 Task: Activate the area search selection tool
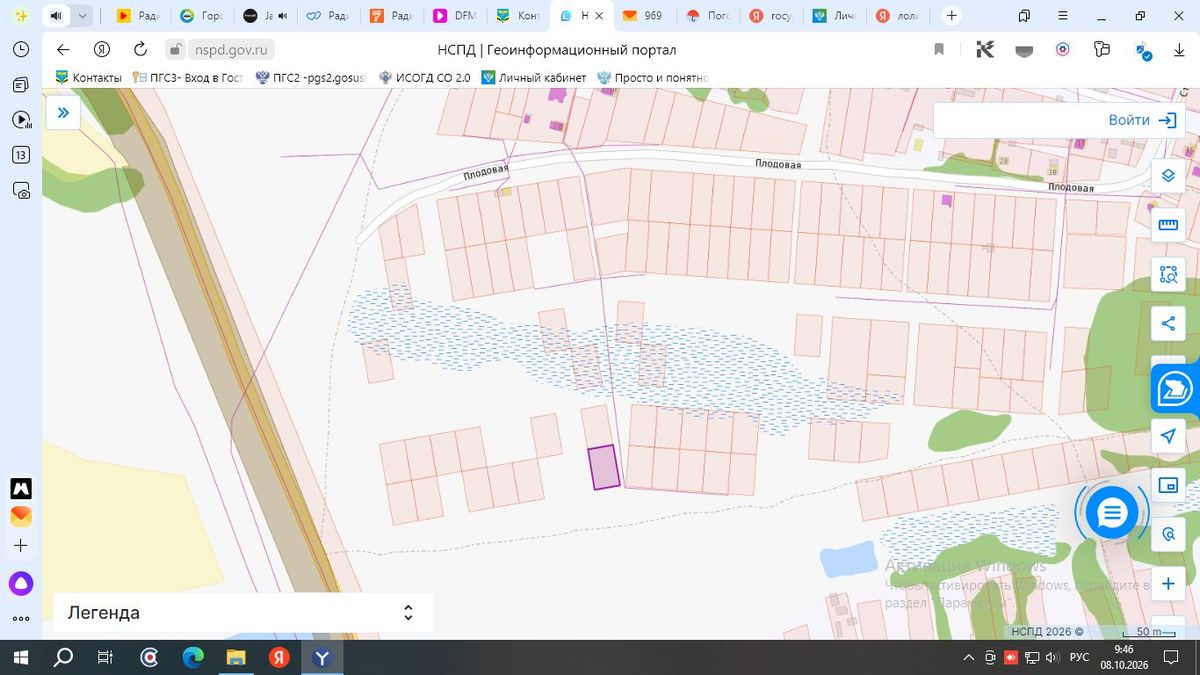click(x=1168, y=274)
